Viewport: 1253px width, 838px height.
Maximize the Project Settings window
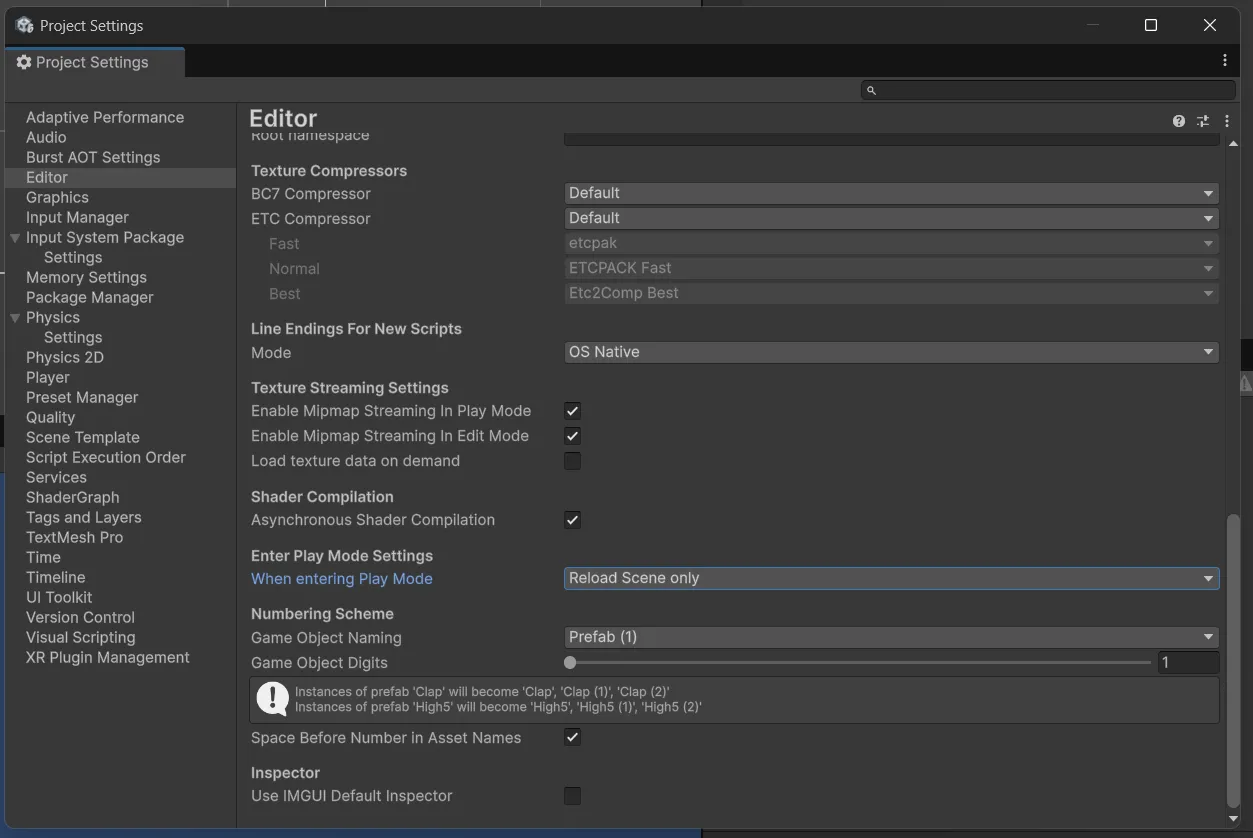(x=1151, y=25)
